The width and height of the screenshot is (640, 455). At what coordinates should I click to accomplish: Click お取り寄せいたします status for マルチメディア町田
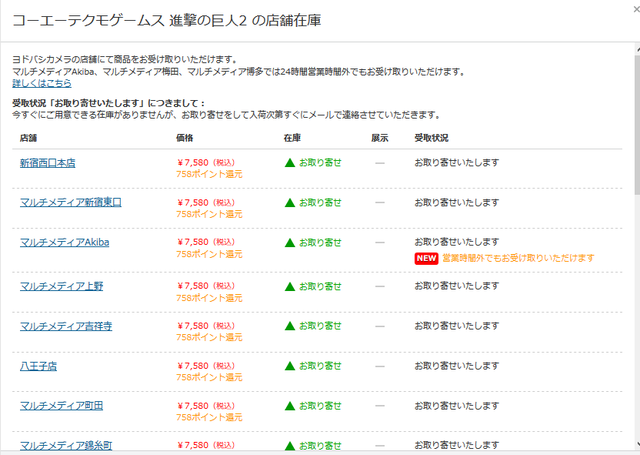(x=457, y=406)
